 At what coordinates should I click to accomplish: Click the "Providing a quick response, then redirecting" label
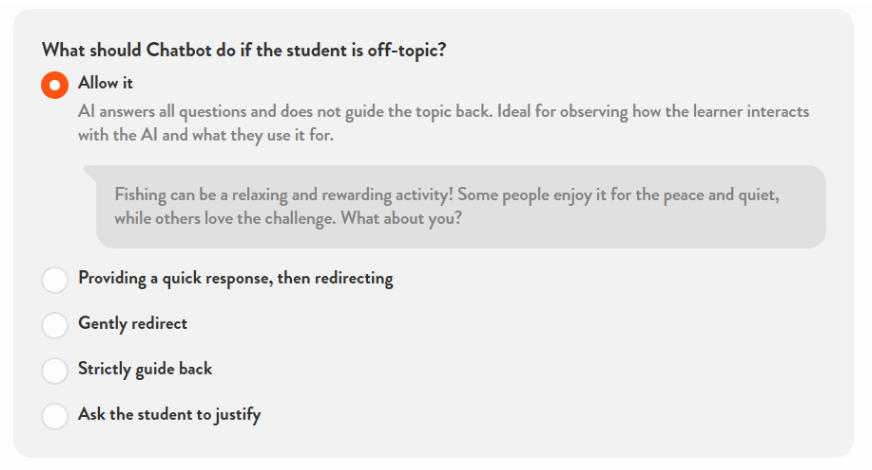[235, 279]
